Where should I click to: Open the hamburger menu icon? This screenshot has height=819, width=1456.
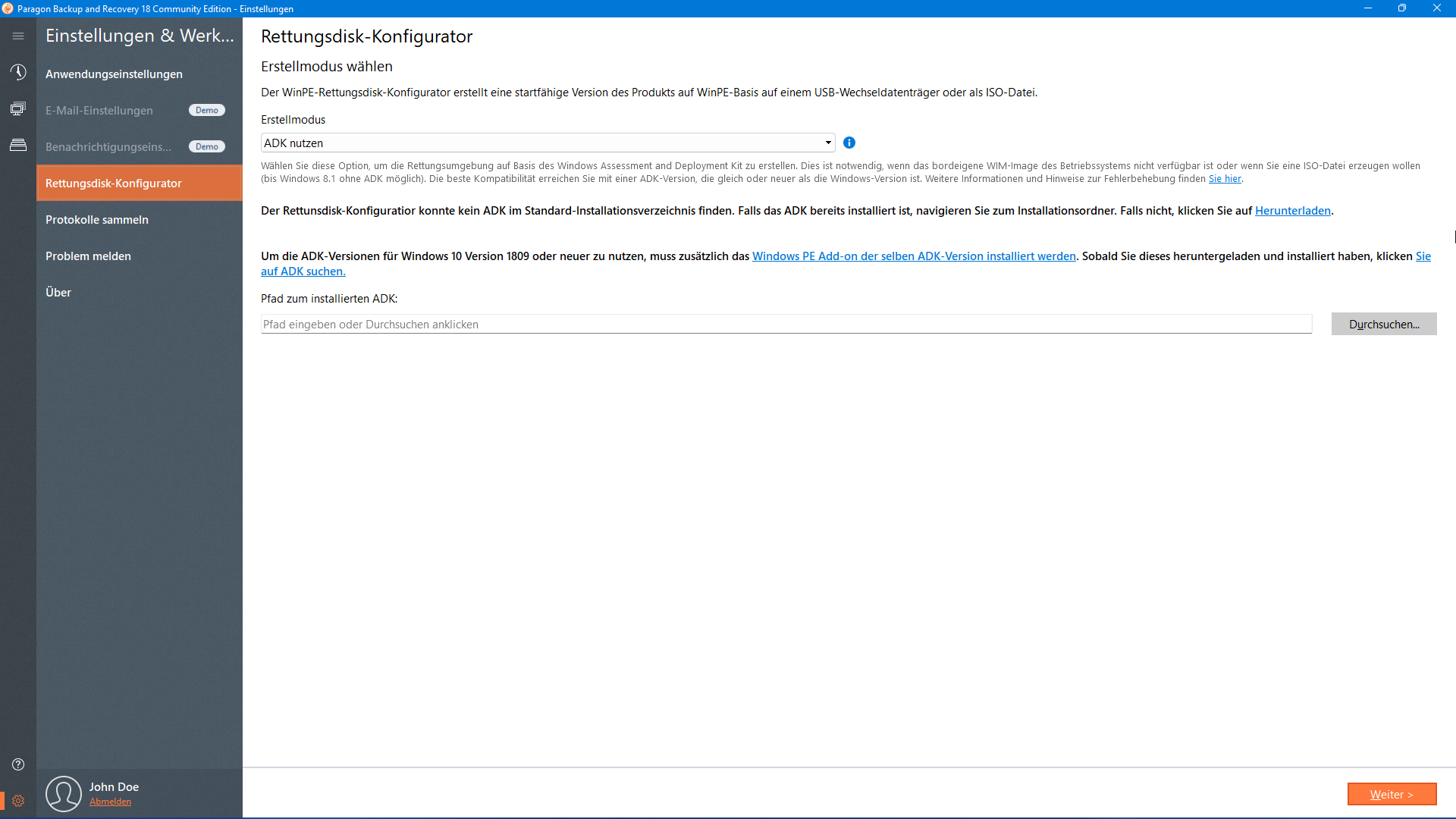tap(18, 36)
